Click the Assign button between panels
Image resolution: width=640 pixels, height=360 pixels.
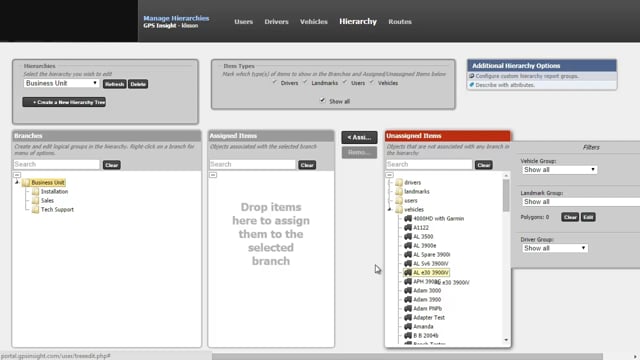pos(359,137)
